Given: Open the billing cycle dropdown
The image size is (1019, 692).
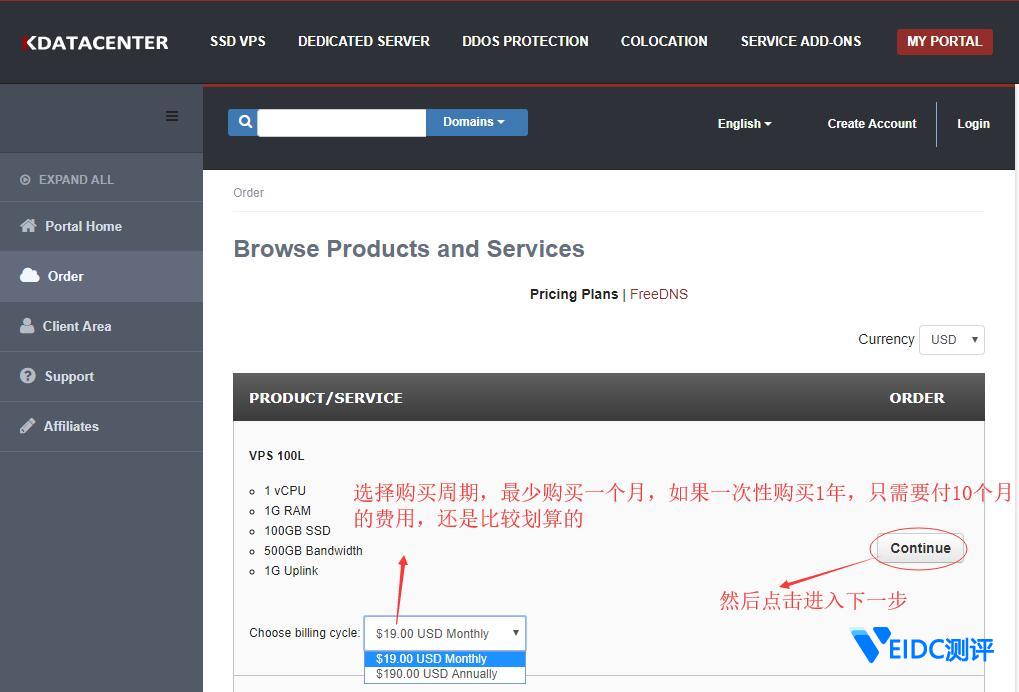Looking at the screenshot, I should tap(444, 632).
